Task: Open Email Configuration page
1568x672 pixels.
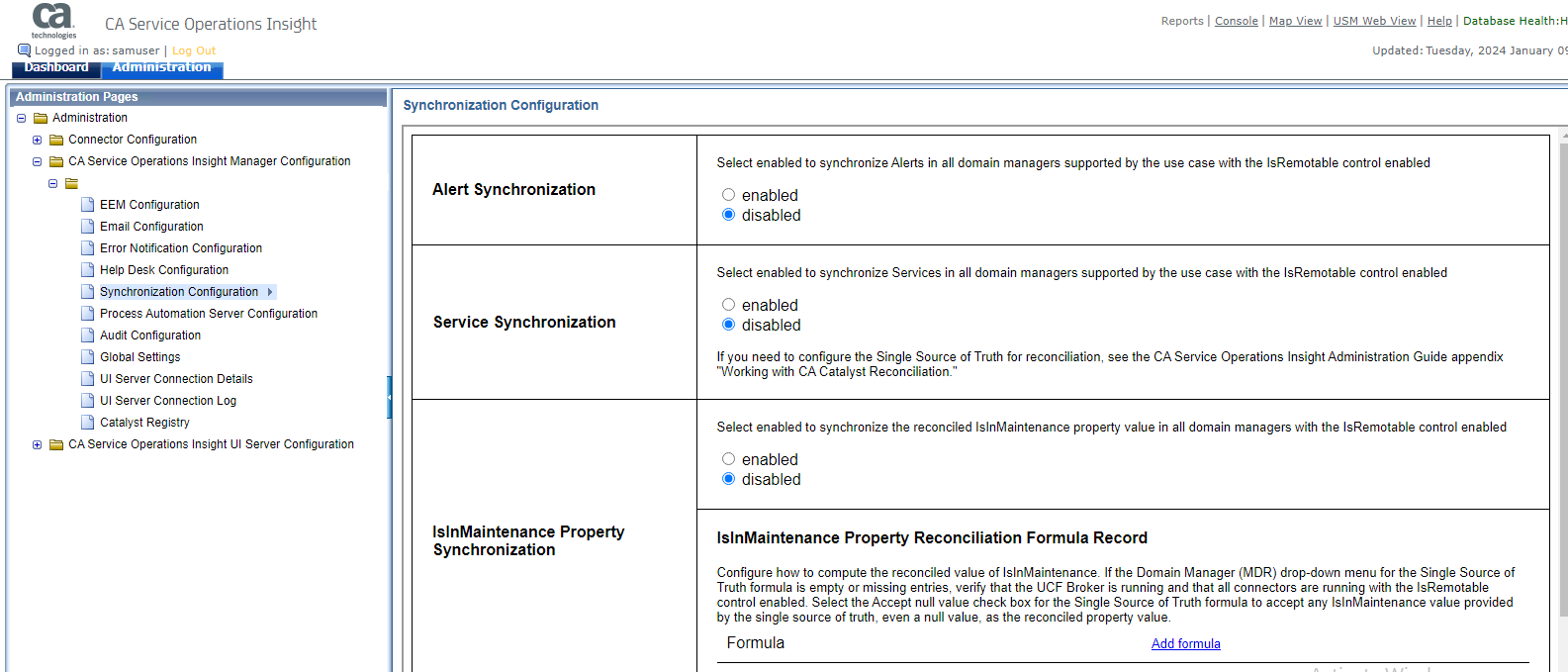Action: (x=151, y=227)
